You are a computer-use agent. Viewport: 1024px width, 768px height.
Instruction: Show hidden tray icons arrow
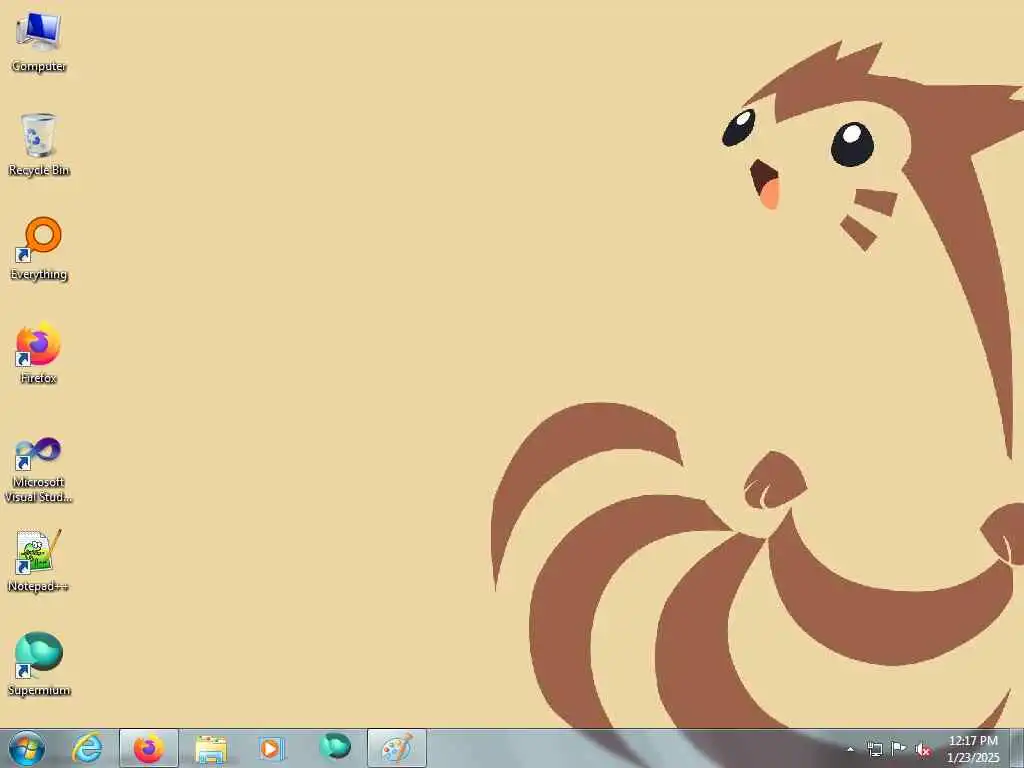click(x=850, y=749)
